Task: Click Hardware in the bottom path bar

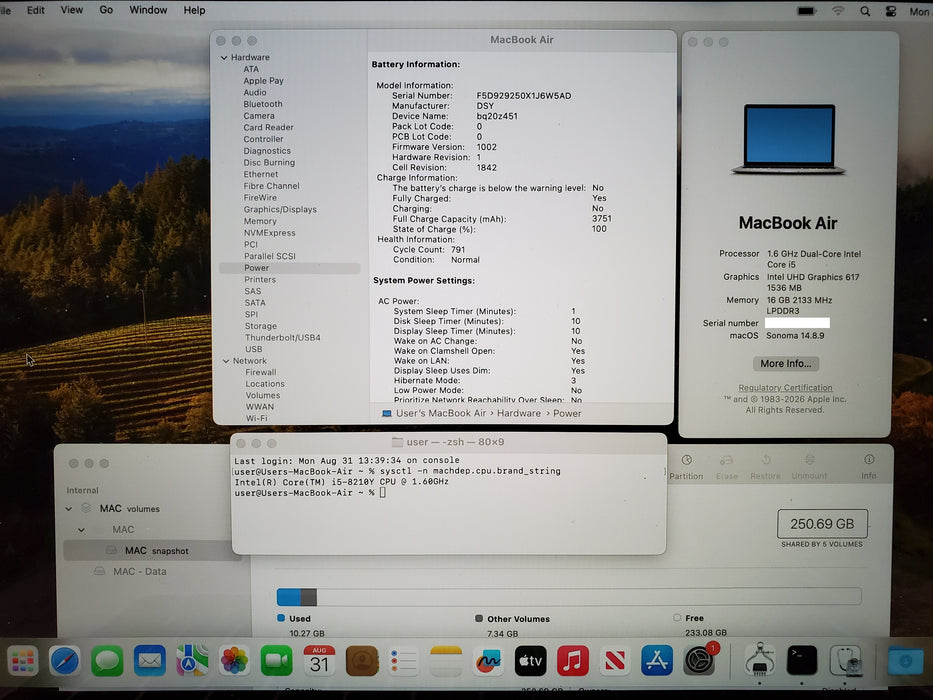Action: pos(519,413)
